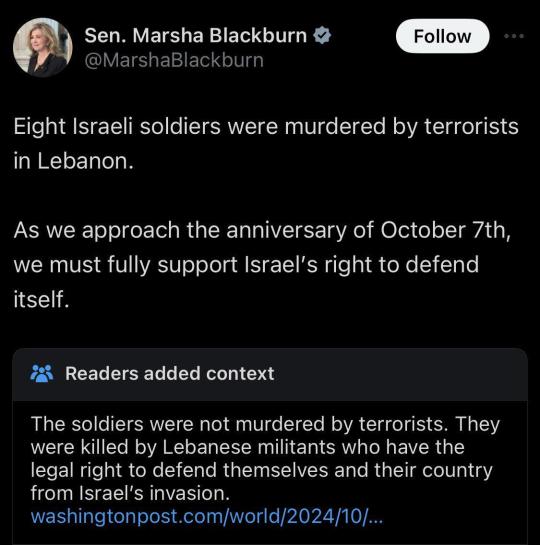Click the note line "legal right to defend themselves"
This screenshot has height=545, width=540.
coord(179,470)
